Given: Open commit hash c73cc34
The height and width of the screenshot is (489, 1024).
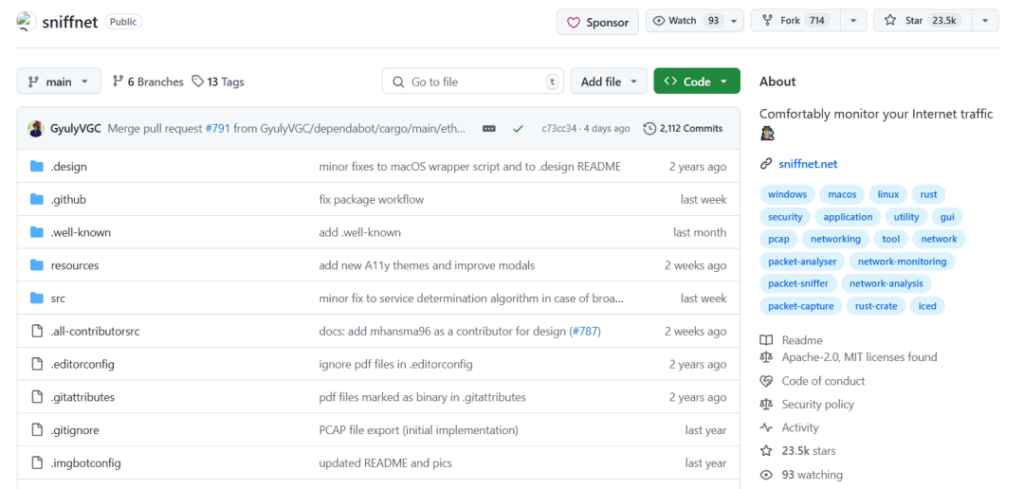Looking at the screenshot, I should coord(559,129).
